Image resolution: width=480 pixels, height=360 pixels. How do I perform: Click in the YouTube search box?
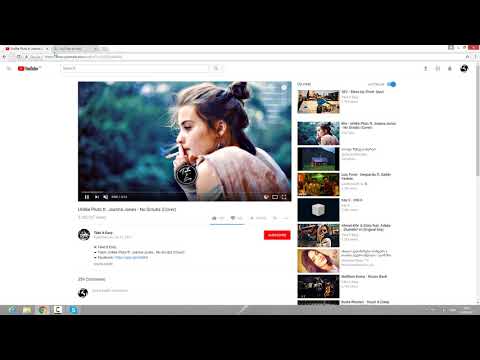(x=135, y=68)
